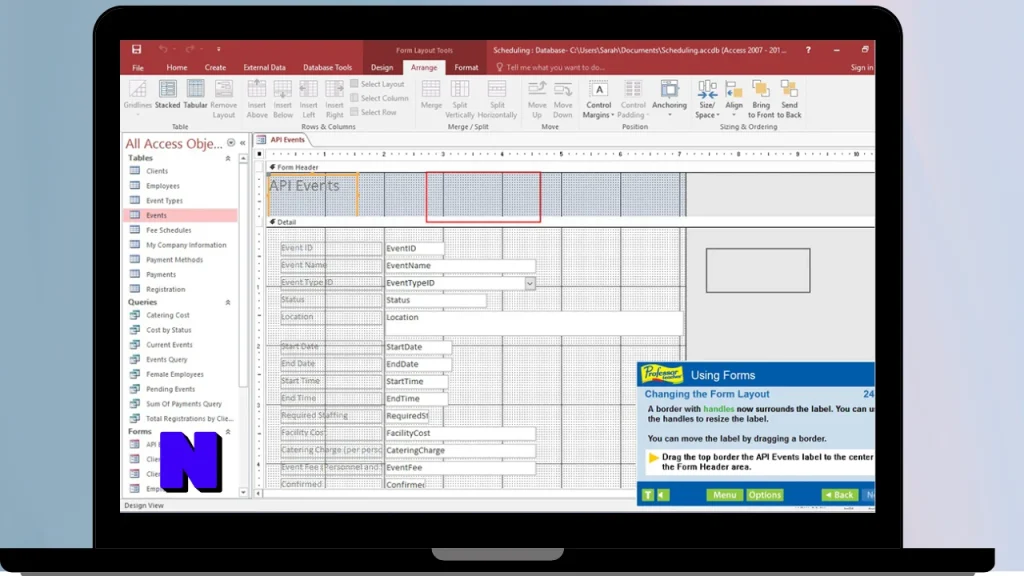Viewport: 1024px width, 576px height.
Task: Open the Control Margins dropdown
Action: 598,99
